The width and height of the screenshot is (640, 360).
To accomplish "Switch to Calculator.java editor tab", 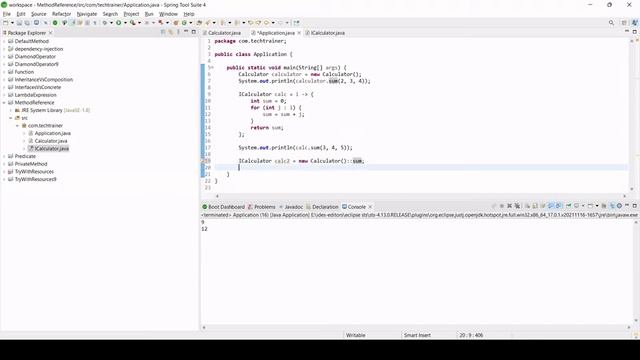I will [x=224, y=33].
